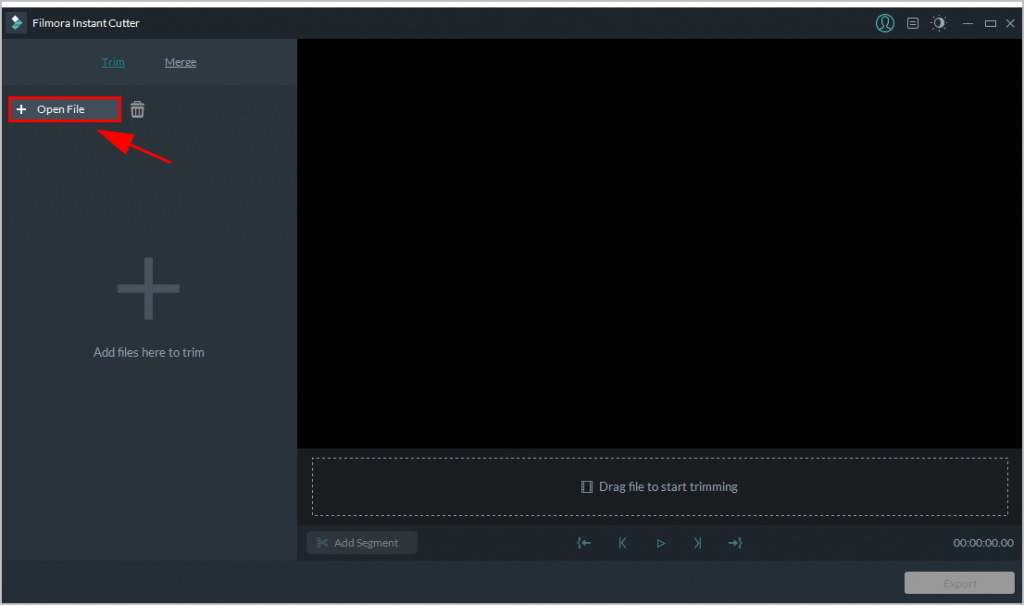Open the menu list icon in title bar
The image size is (1024, 605).
pos(913,24)
